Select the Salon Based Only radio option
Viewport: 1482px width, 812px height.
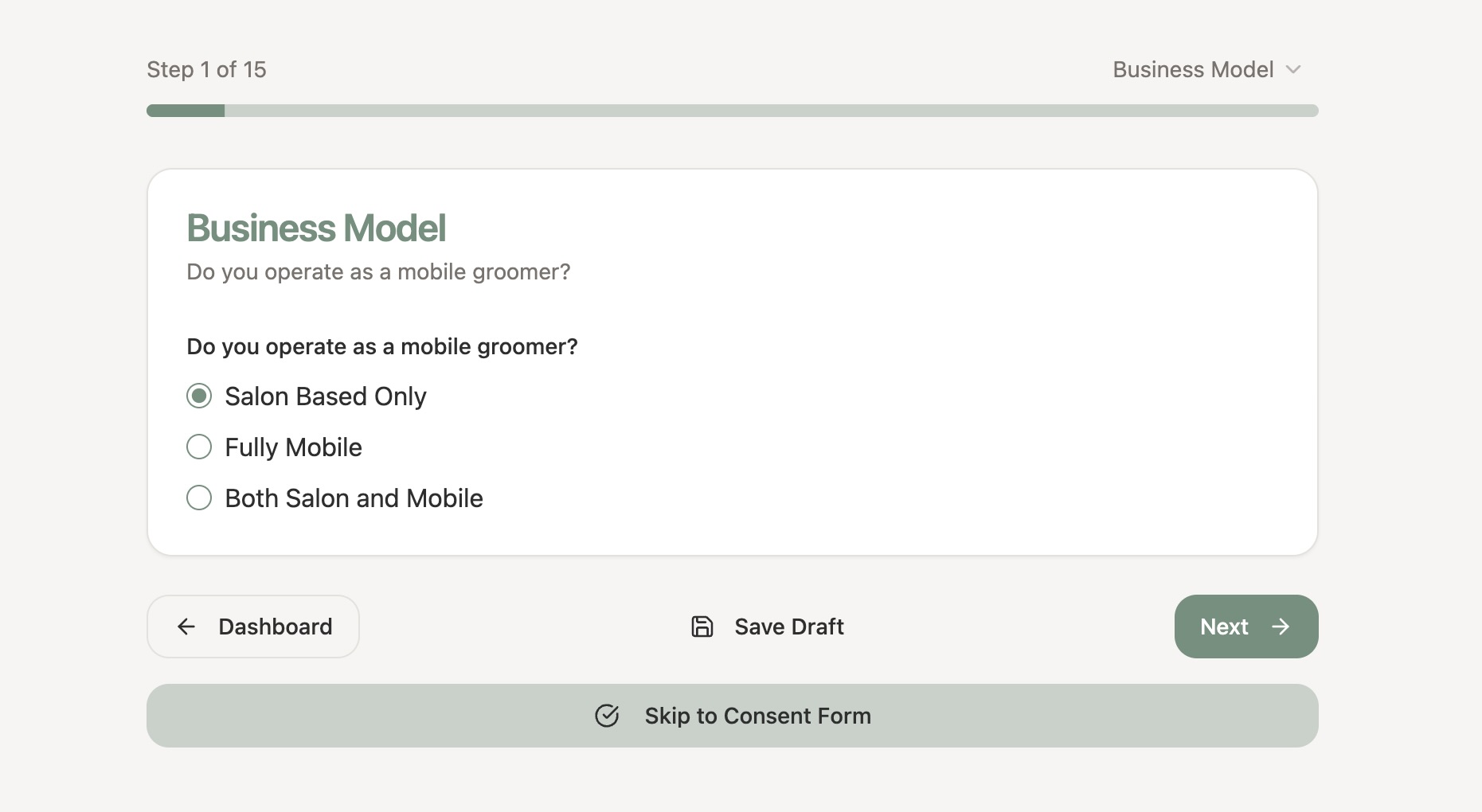199,396
